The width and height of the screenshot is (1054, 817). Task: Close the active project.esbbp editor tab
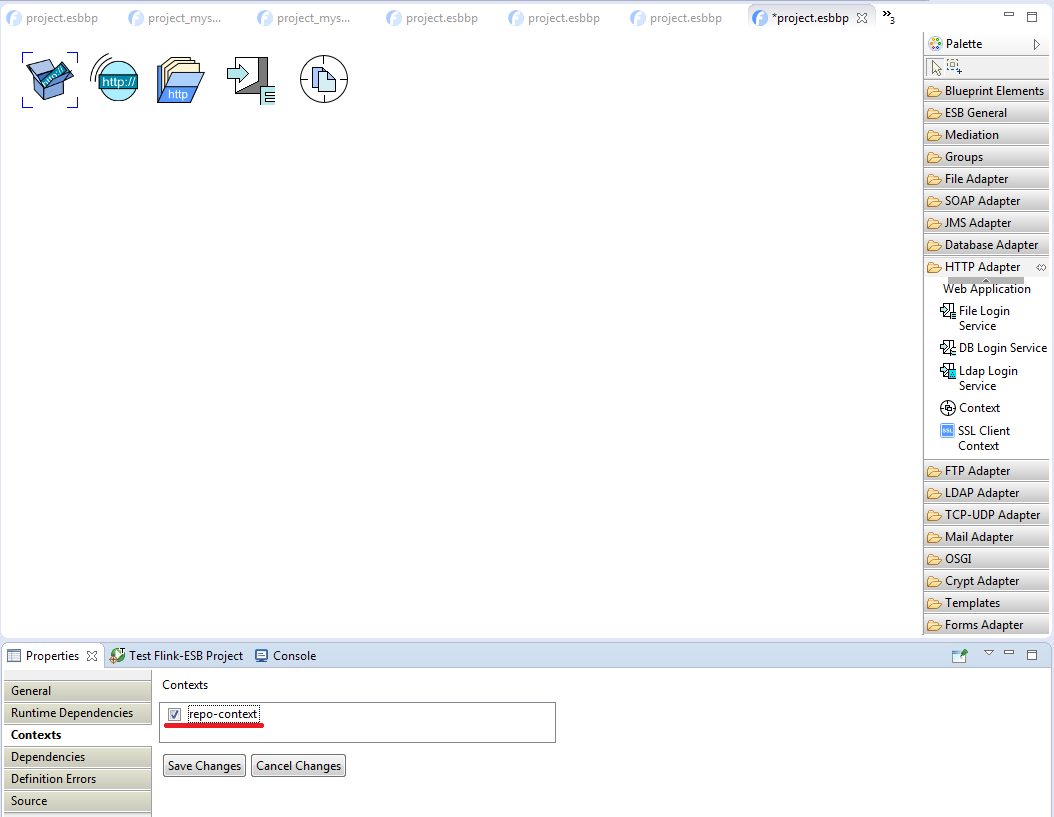coord(862,18)
